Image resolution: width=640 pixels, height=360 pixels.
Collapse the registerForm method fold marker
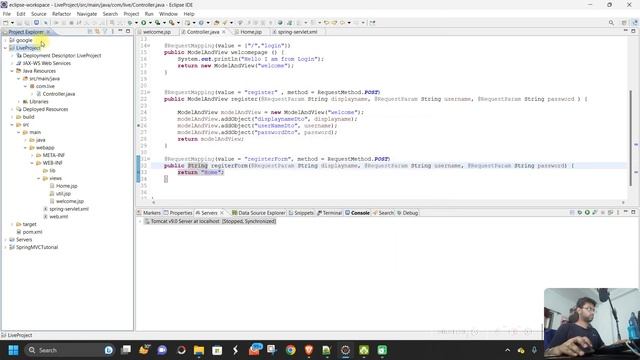149,159
